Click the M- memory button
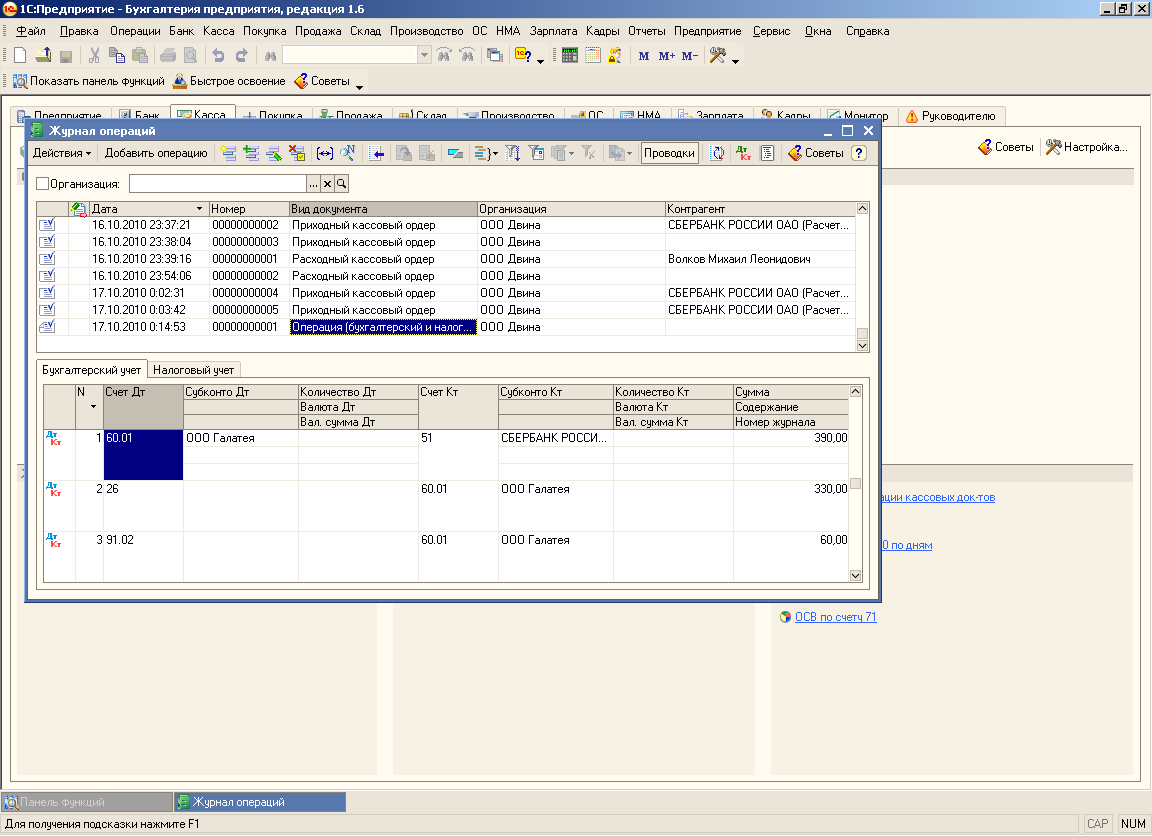Screen dimensions: 1152x838 tap(689, 56)
